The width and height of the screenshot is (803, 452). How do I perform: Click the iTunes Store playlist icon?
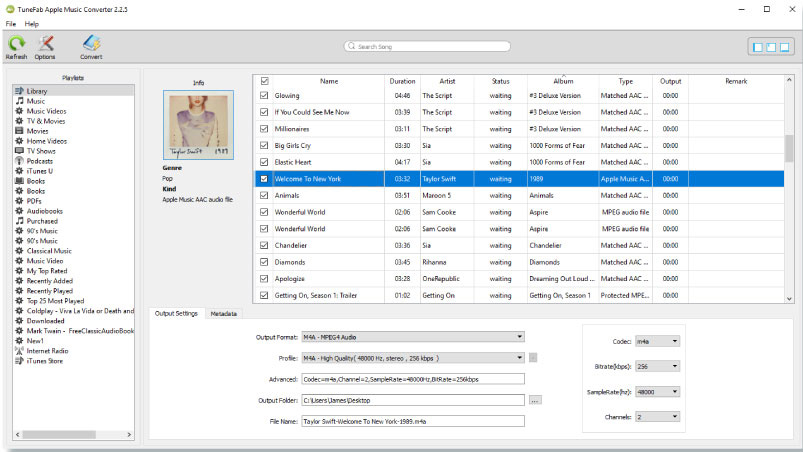pyautogui.click(x=19, y=361)
